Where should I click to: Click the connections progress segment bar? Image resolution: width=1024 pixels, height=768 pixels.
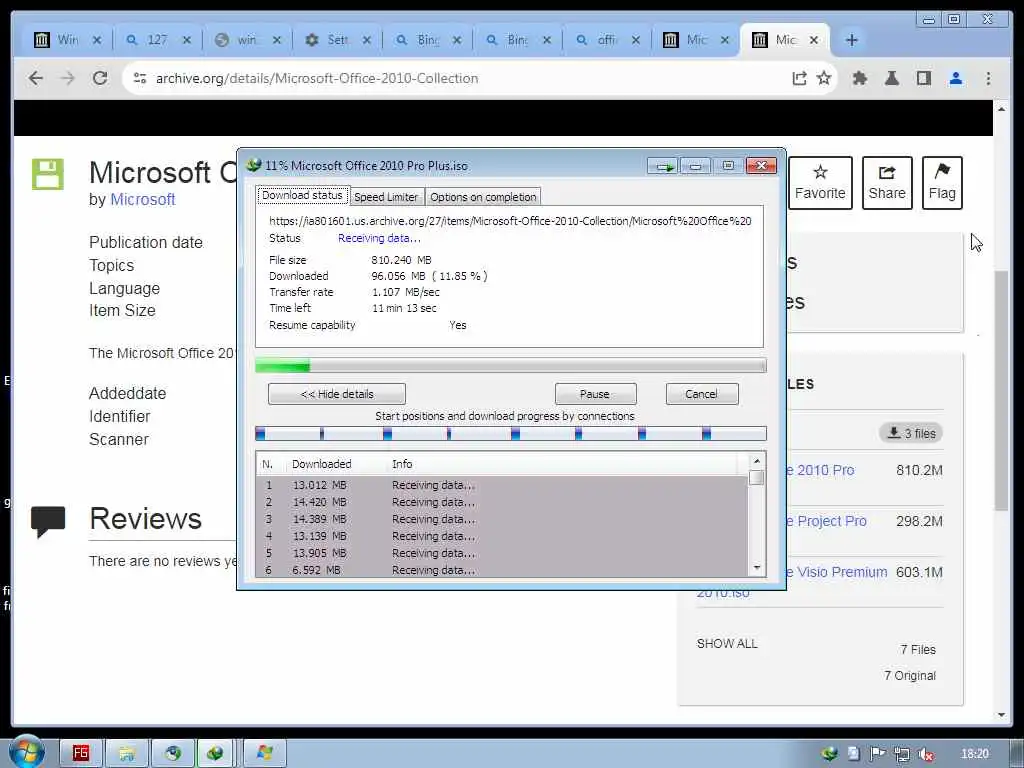[x=511, y=433]
